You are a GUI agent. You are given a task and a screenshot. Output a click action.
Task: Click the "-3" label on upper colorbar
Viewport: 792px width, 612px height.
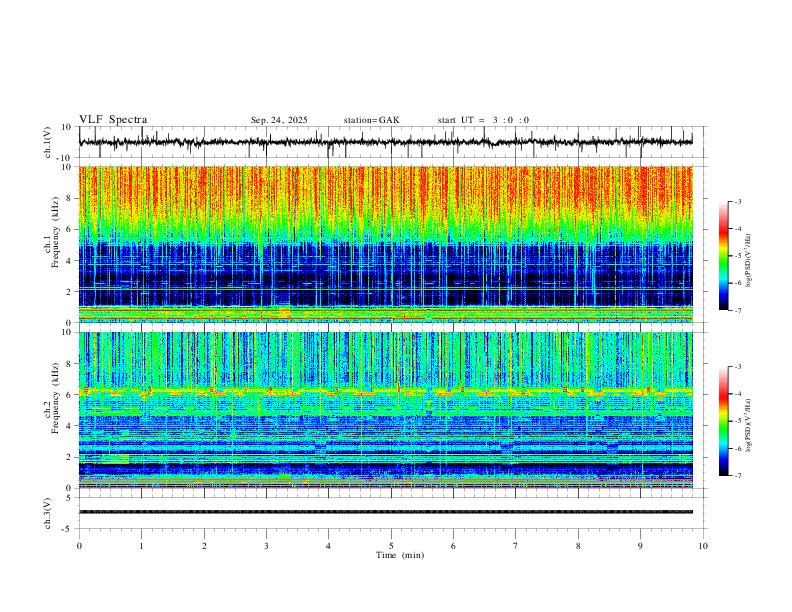(737, 201)
